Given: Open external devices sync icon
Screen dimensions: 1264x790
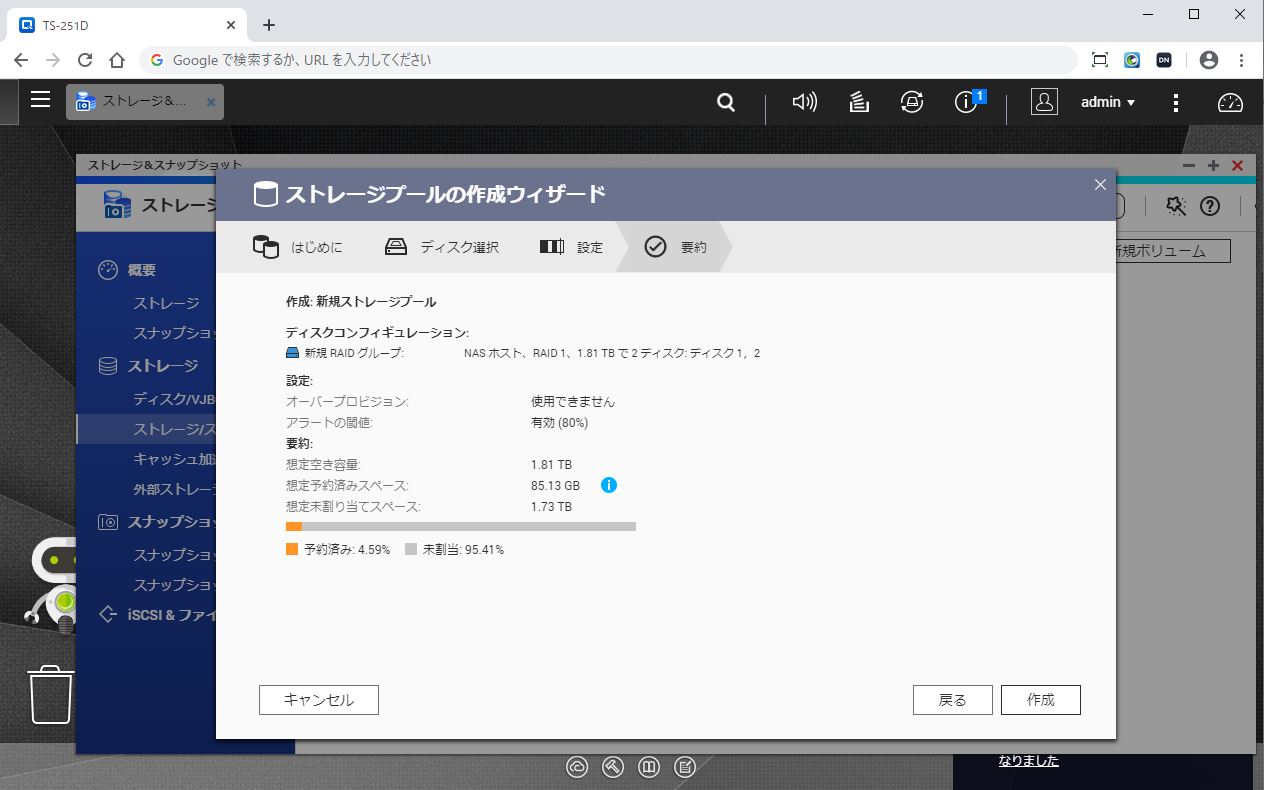Looking at the screenshot, I should pyautogui.click(x=911, y=102).
